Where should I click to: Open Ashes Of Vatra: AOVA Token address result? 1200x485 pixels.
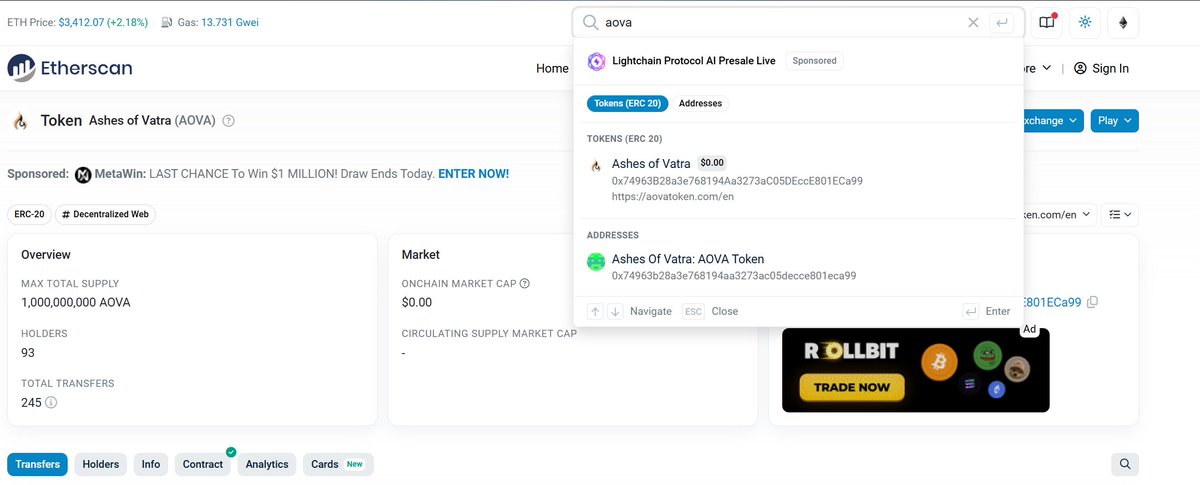[x=798, y=266]
